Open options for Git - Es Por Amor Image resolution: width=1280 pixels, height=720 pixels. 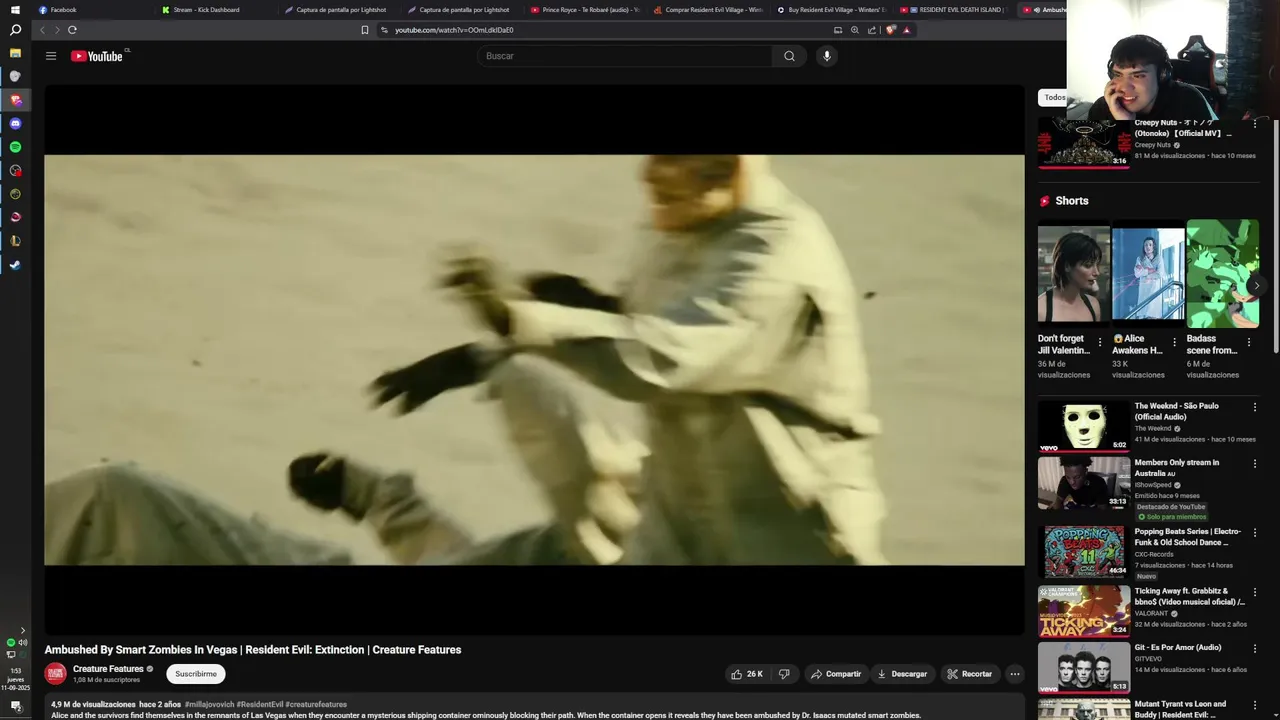(1255, 648)
